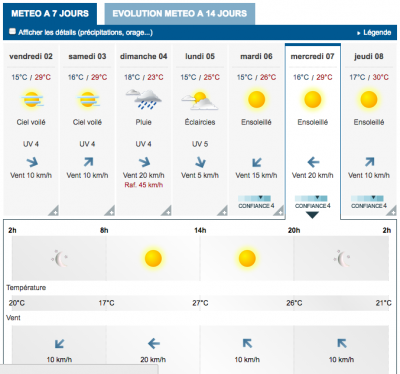Expand the corner triangle of jeudi 08
The height and width of the screenshot is (374, 400).
(x=392, y=211)
